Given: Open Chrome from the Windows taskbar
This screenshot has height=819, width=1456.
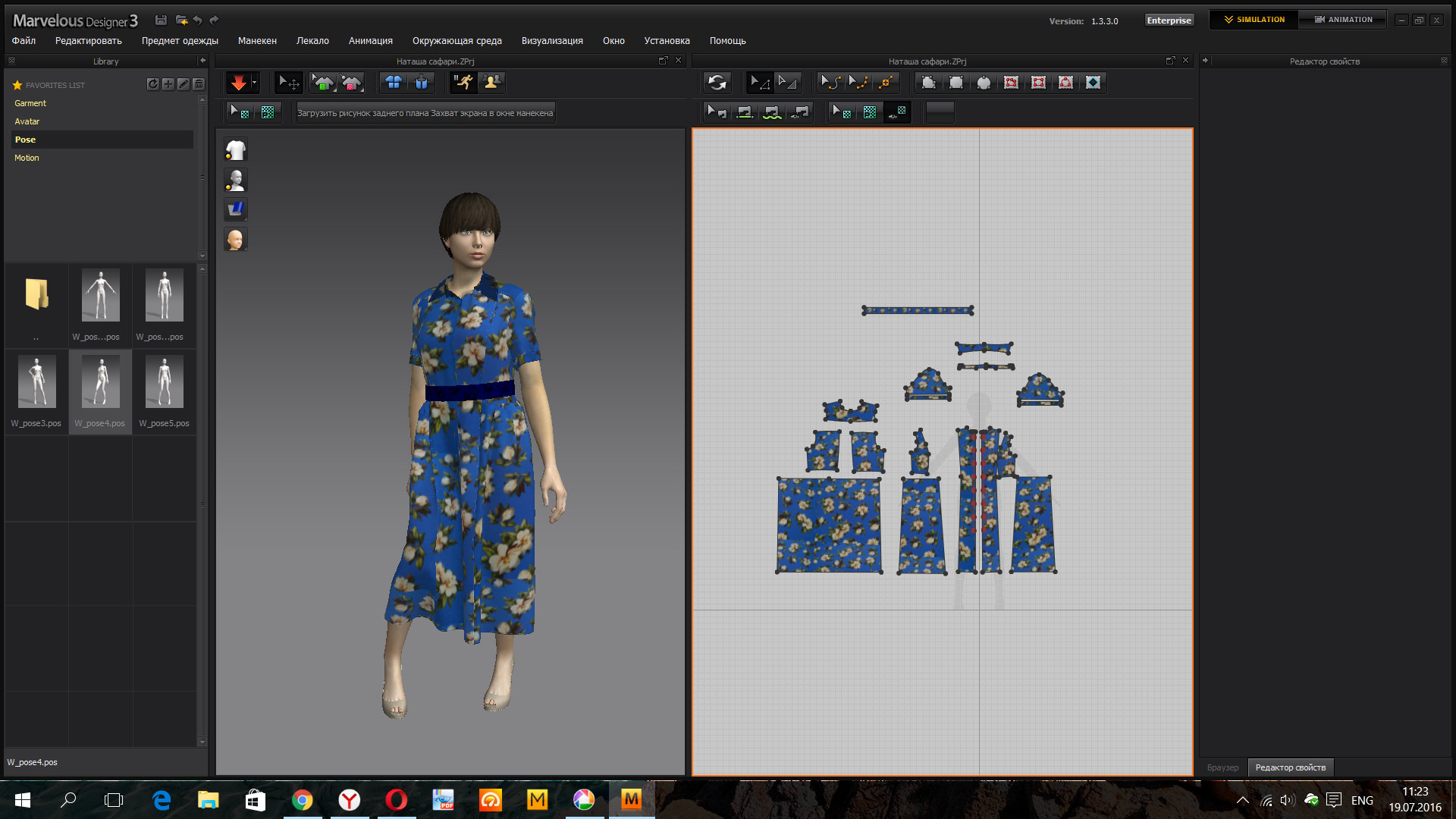Looking at the screenshot, I should [303, 800].
